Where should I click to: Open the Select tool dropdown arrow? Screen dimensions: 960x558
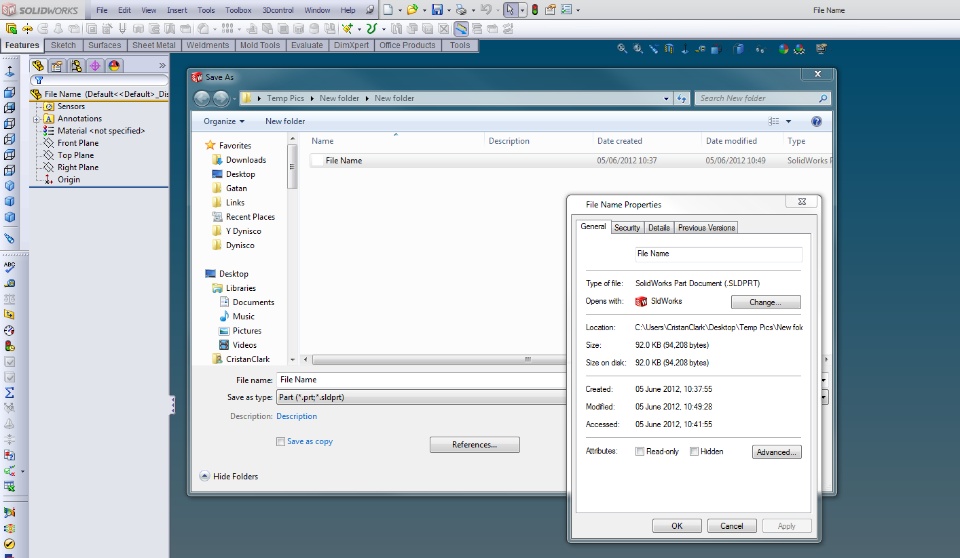tap(522, 10)
